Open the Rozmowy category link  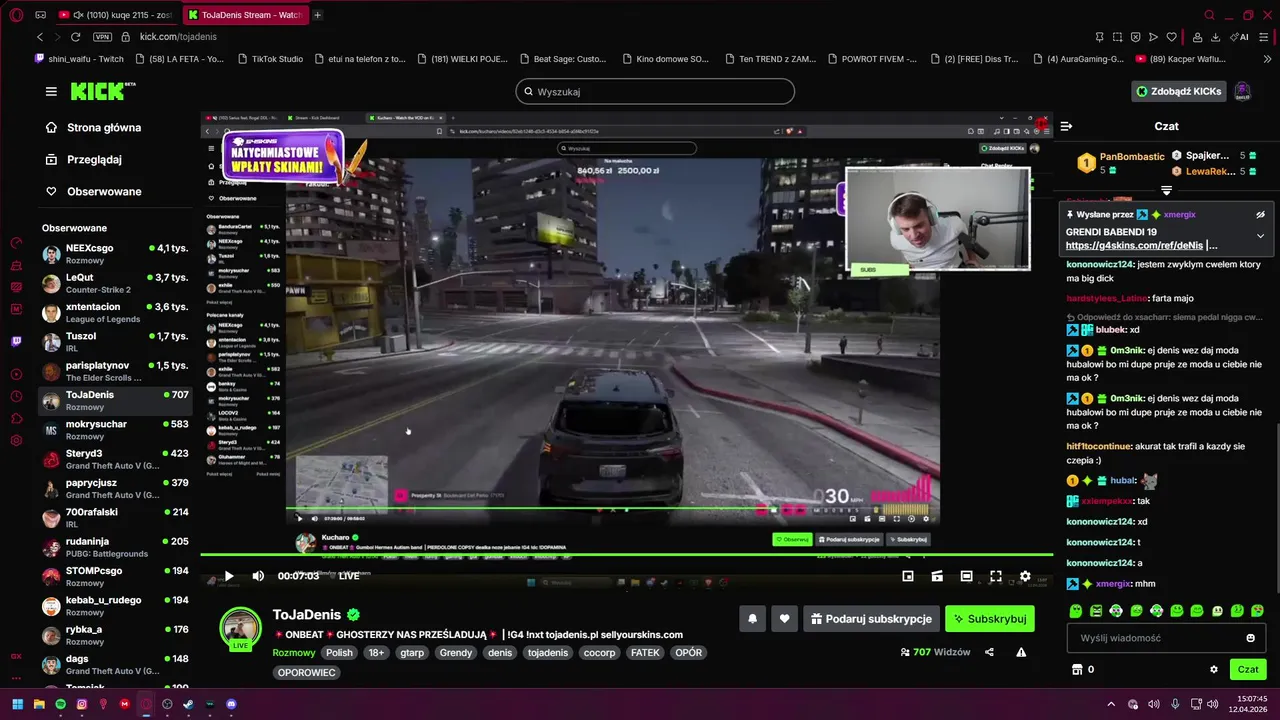294,653
